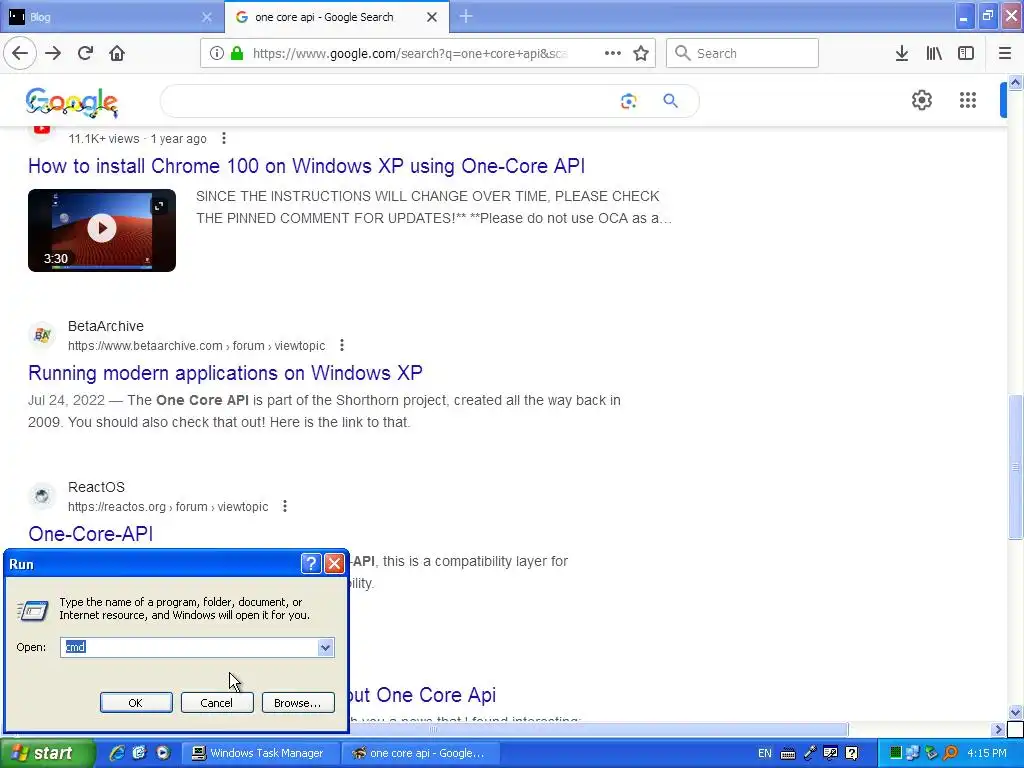Open page actions three-dot menu in address bar
Viewport: 1024px width, 768px height.
click(x=613, y=53)
